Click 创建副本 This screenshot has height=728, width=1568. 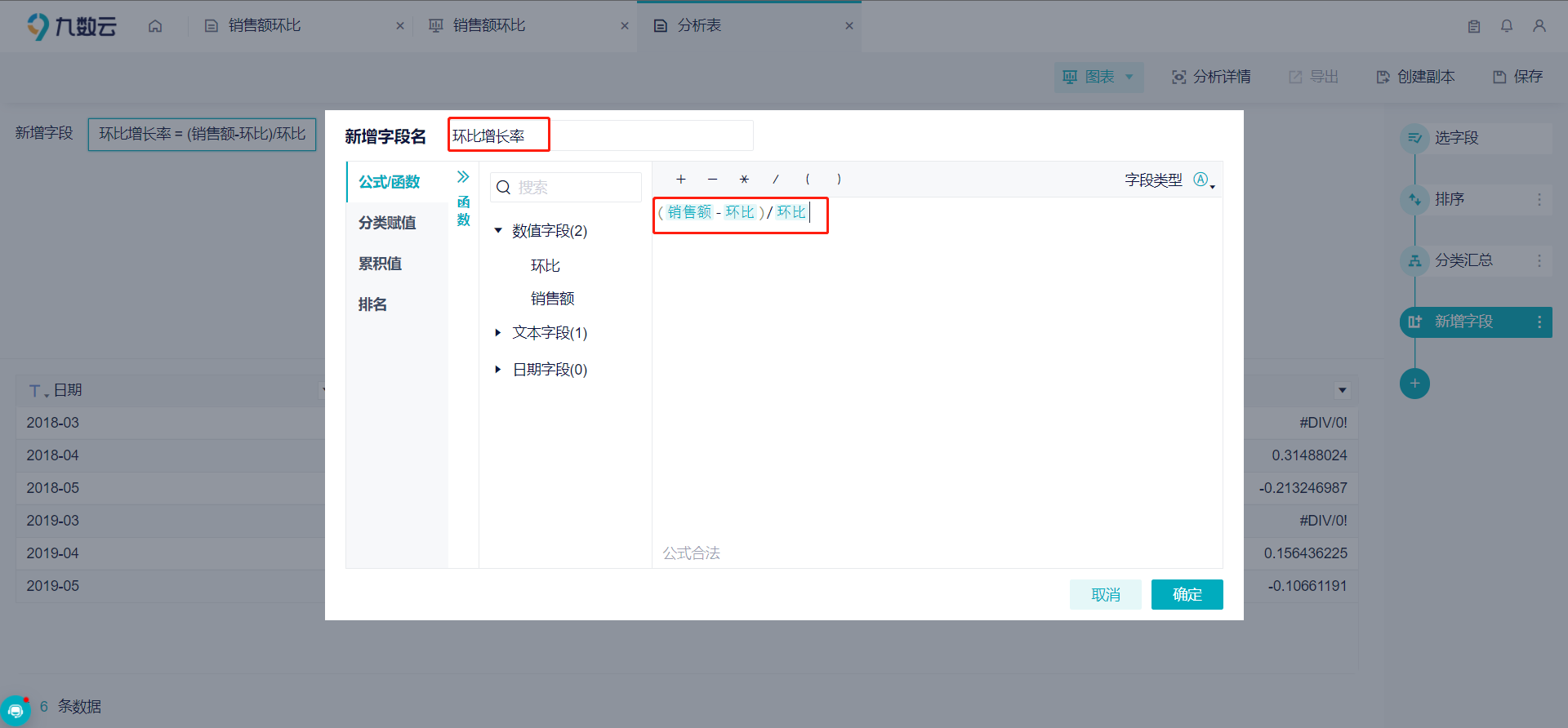pyautogui.click(x=1415, y=77)
